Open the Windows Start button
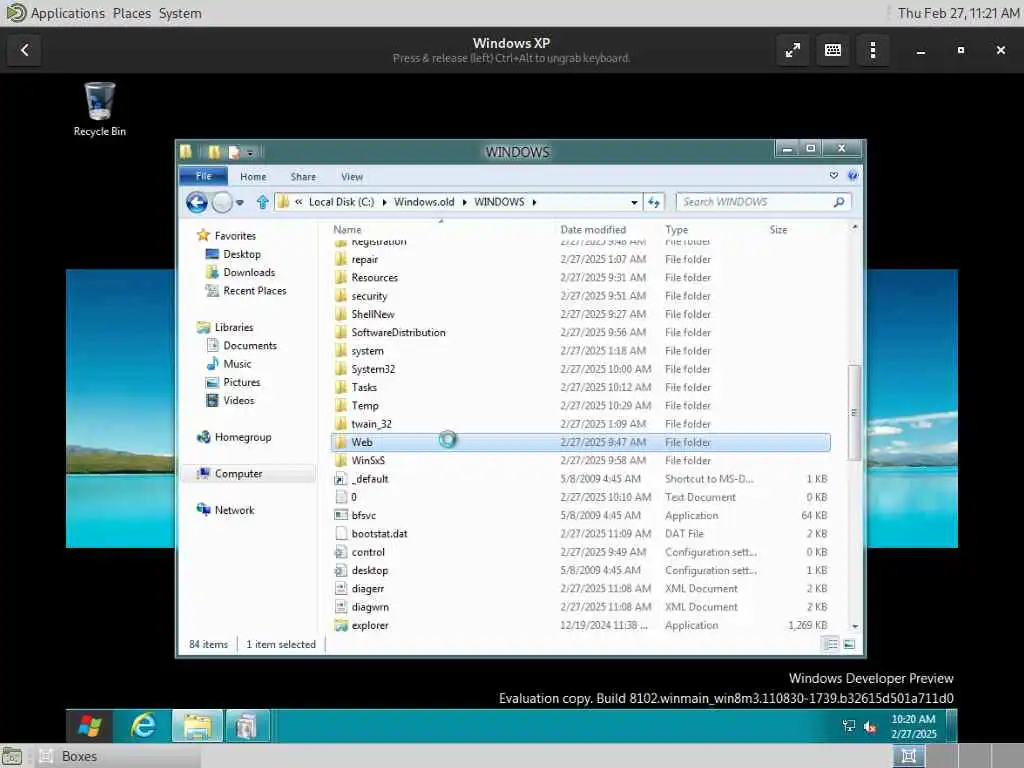This screenshot has width=1024, height=768. click(x=89, y=726)
